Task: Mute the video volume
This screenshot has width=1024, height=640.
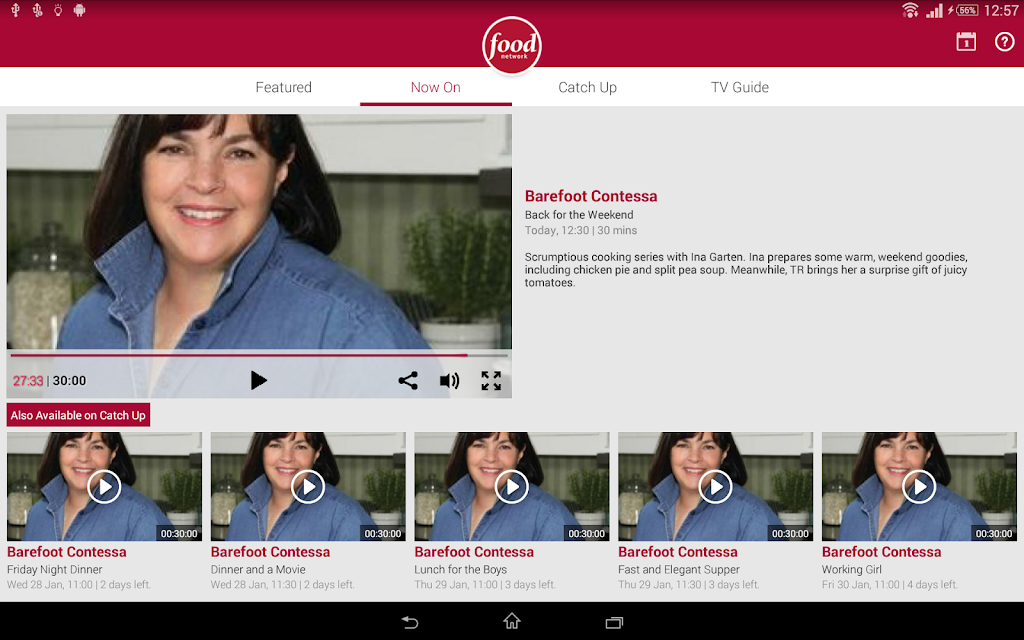Action: (x=449, y=381)
